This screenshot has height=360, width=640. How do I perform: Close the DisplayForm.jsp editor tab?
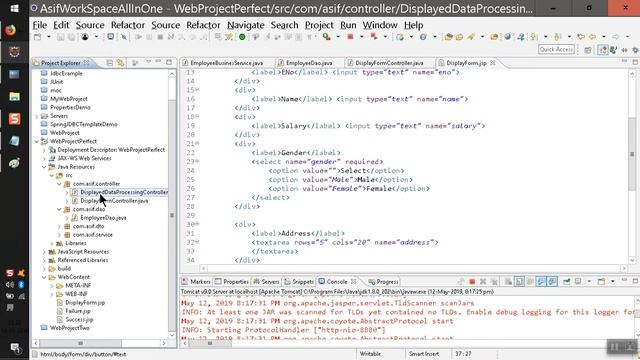[x=493, y=63]
